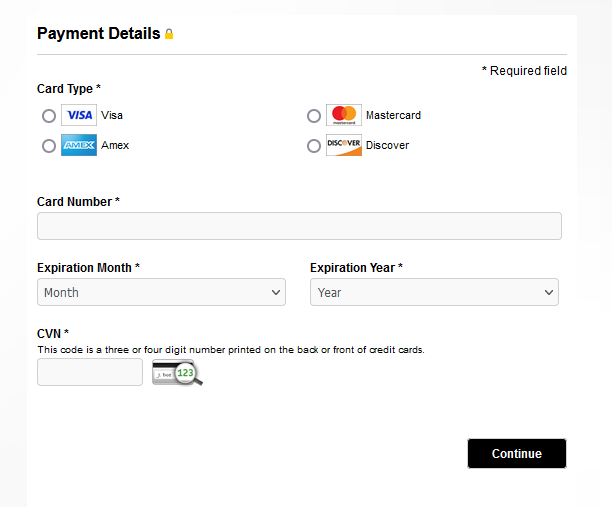This screenshot has height=507, width=612.
Task: Click the Visa card logo
Action: (x=79, y=115)
